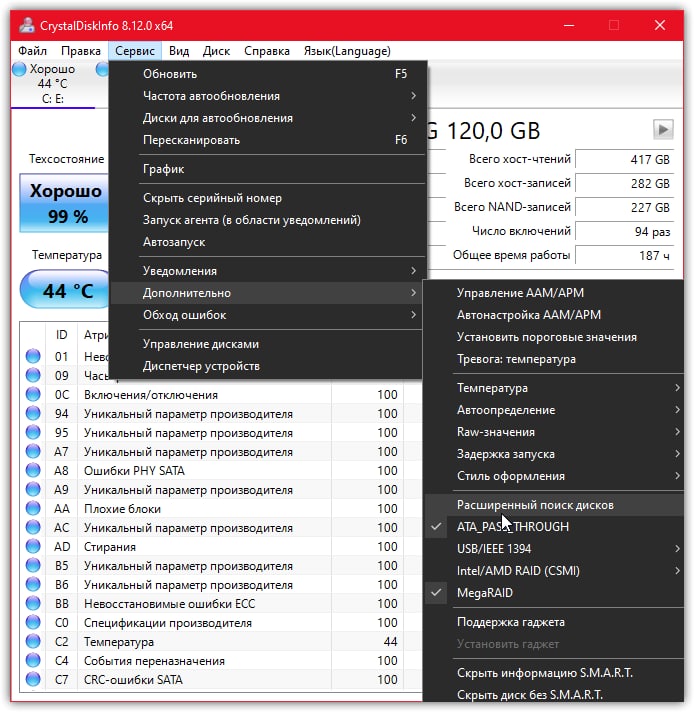Click the 44 °C temperature button

(x=66, y=290)
